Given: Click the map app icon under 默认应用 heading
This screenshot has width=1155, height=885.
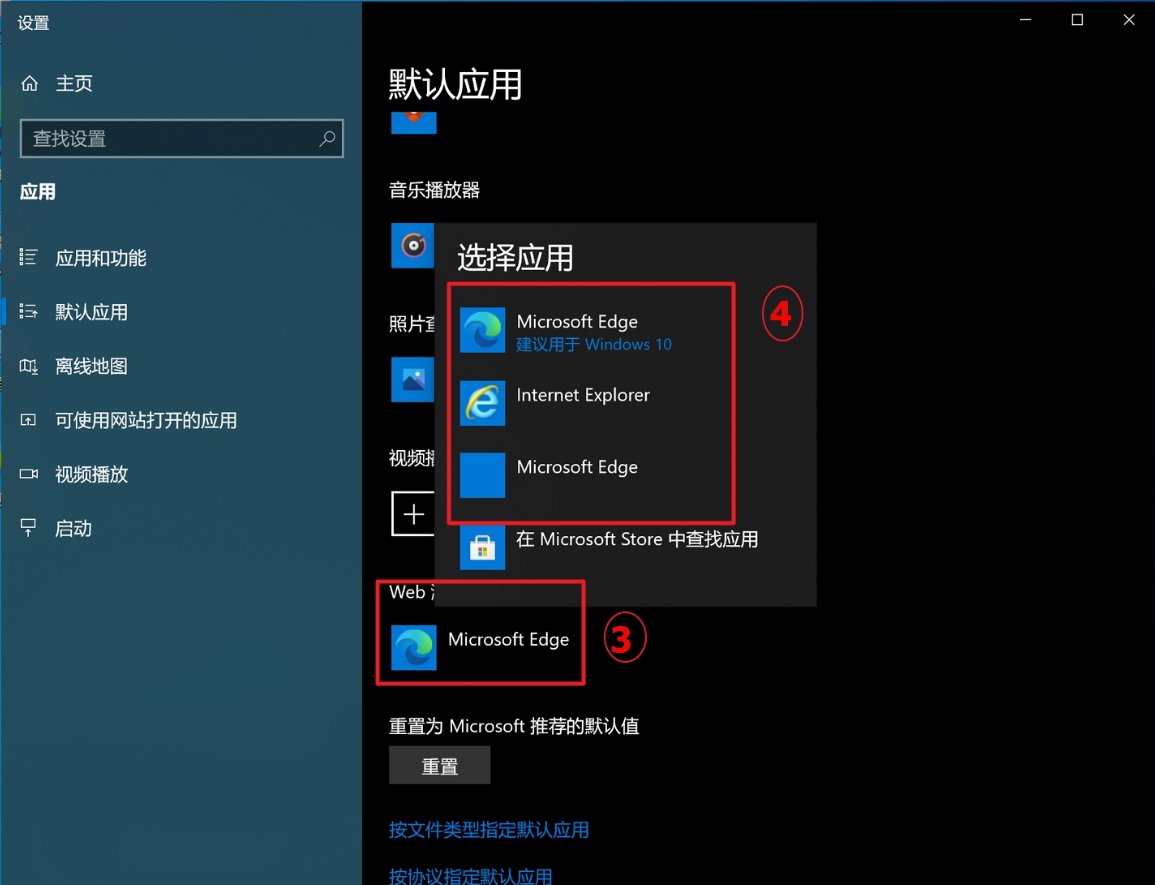Looking at the screenshot, I should [x=413, y=122].
